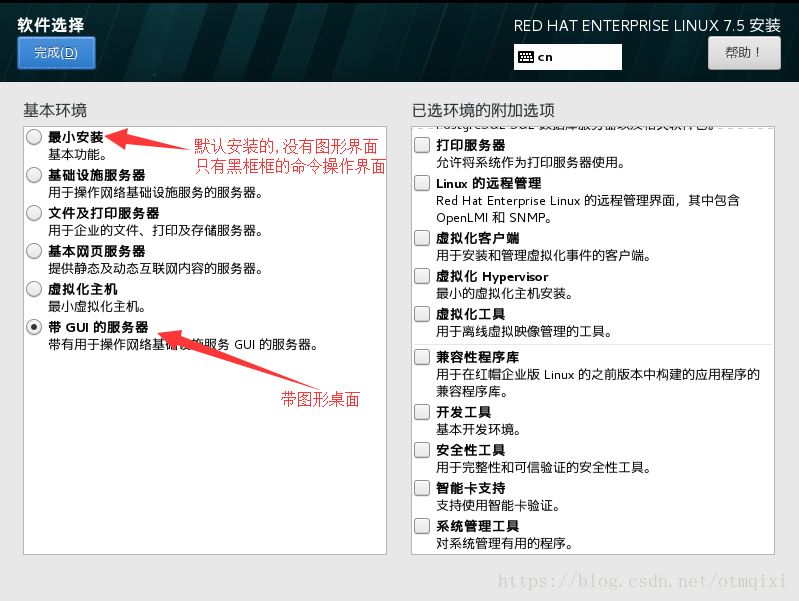
Task: Enable 虚拟化 Hypervisor add-on
Action: pyautogui.click(x=422, y=276)
